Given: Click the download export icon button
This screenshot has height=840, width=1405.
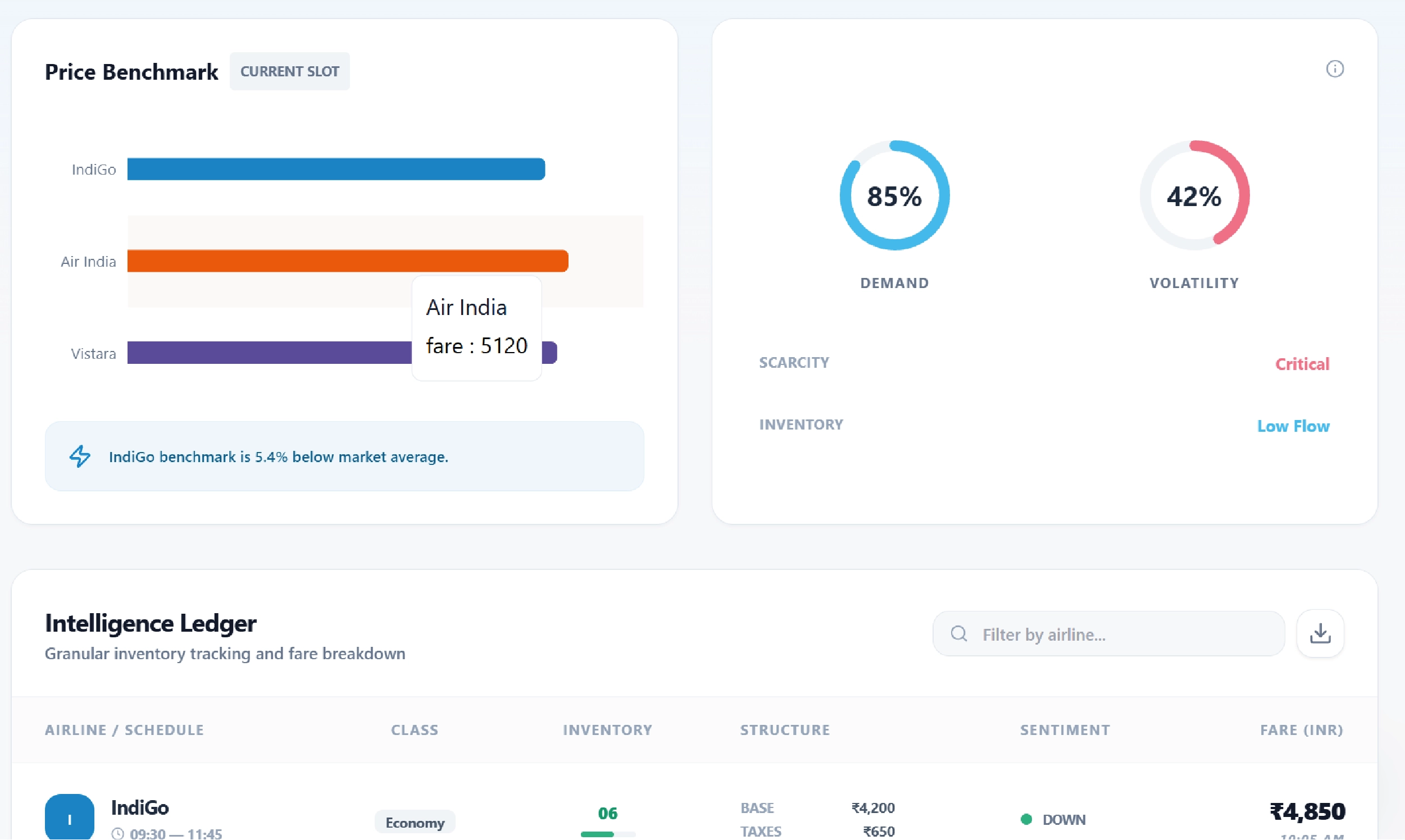Looking at the screenshot, I should tap(1320, 633).
